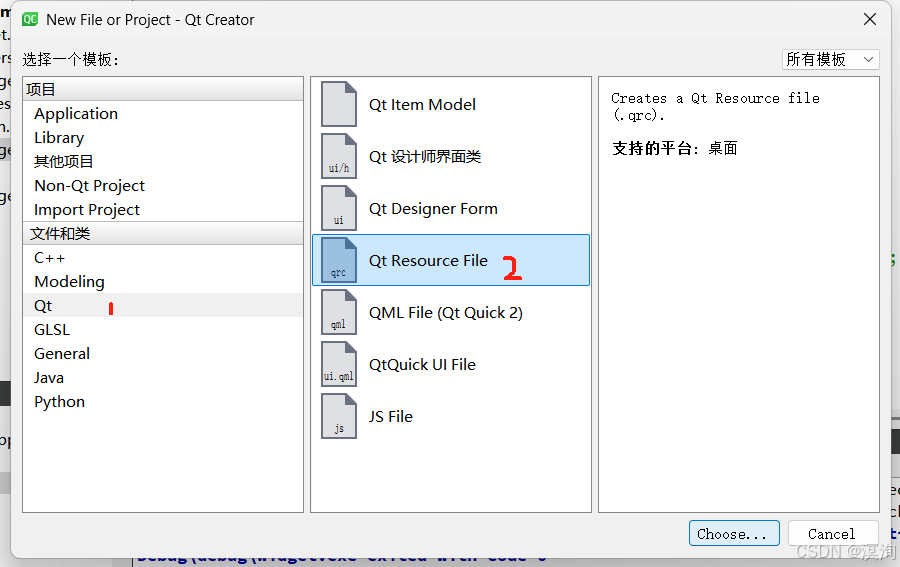
Task: Open the 所有模板 template filter dropdown
Action: tap(830, 59)
